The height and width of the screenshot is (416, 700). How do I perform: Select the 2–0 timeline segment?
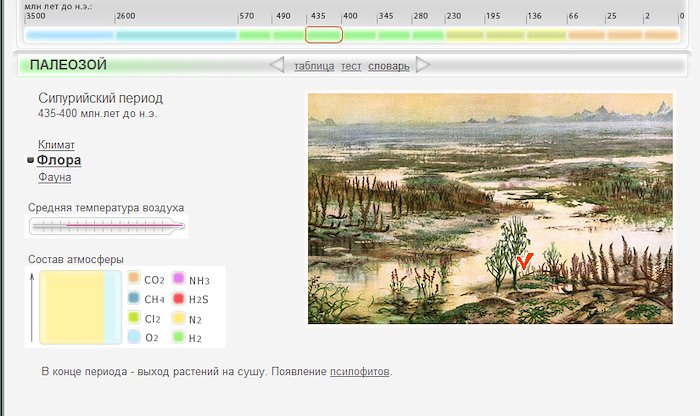(x=662, y=35)
